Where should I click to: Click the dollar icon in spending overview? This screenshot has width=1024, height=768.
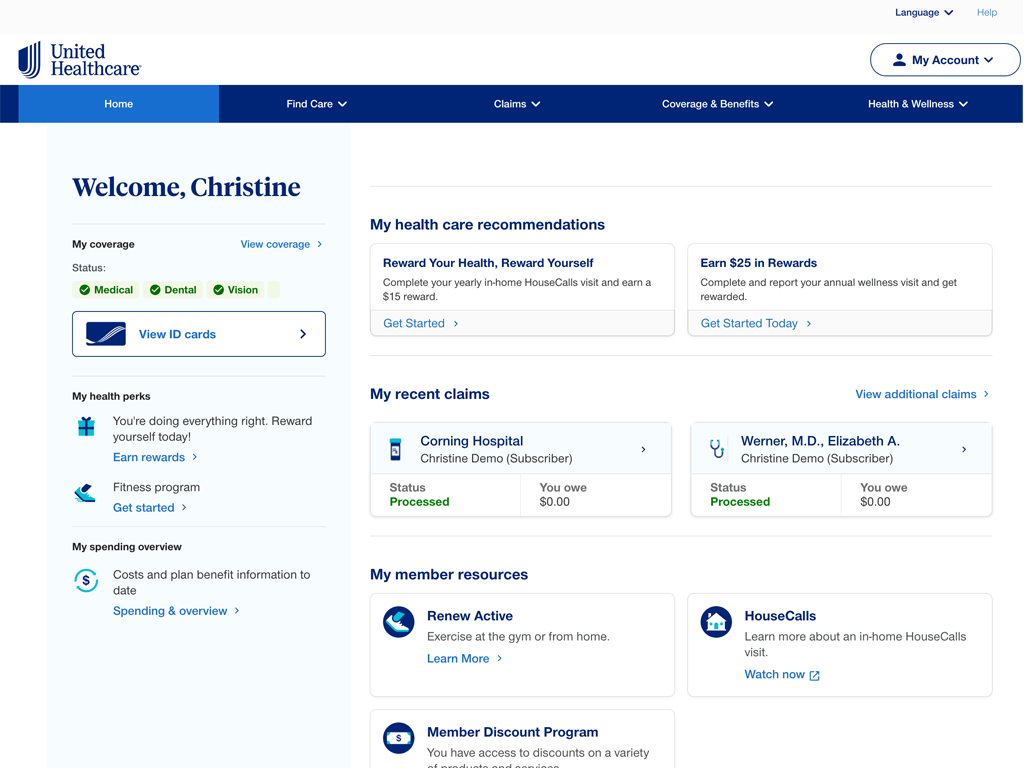tap(86, 580)
